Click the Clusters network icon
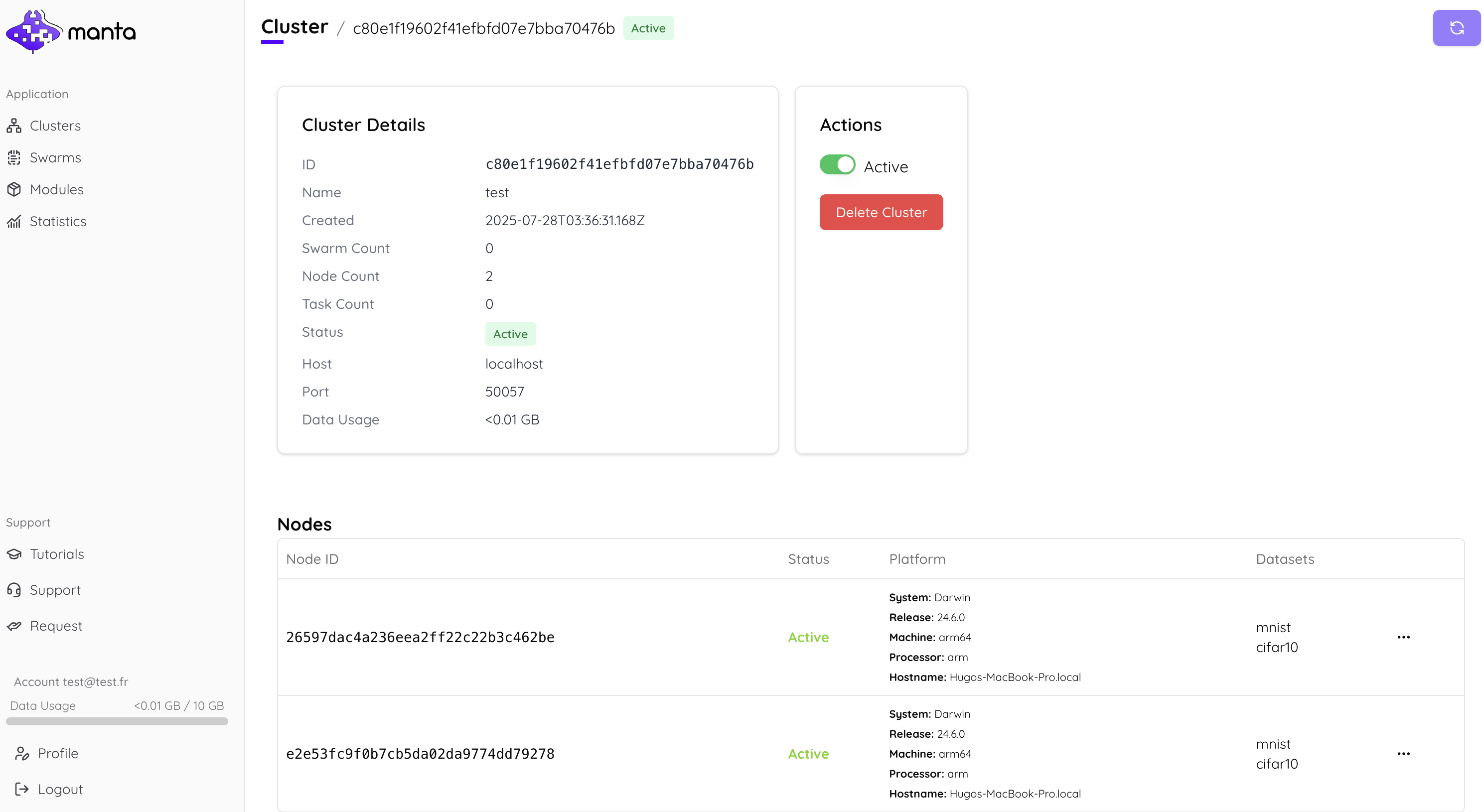 click(x=14, y=126)
